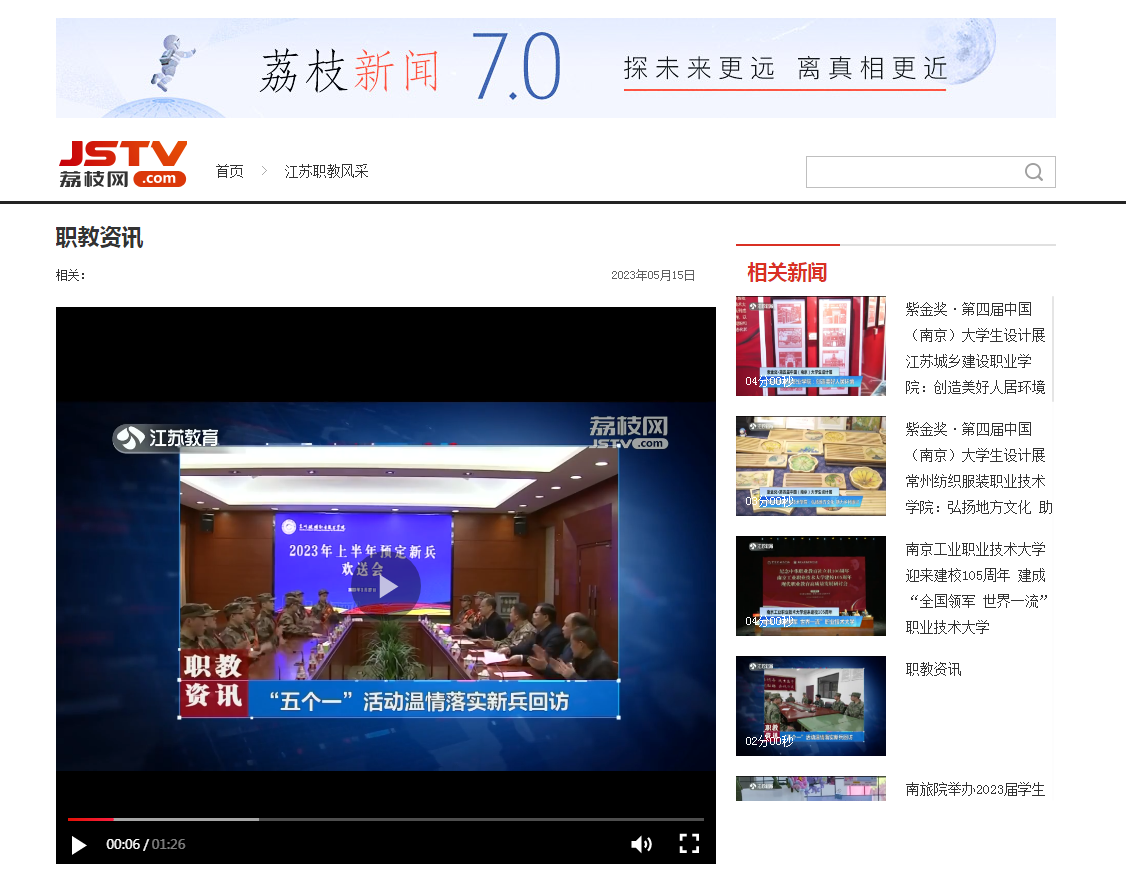1126x891 pixels.
Task: Open 南旅院举办2023届学生 news link
Action: [x=975, y=789]
